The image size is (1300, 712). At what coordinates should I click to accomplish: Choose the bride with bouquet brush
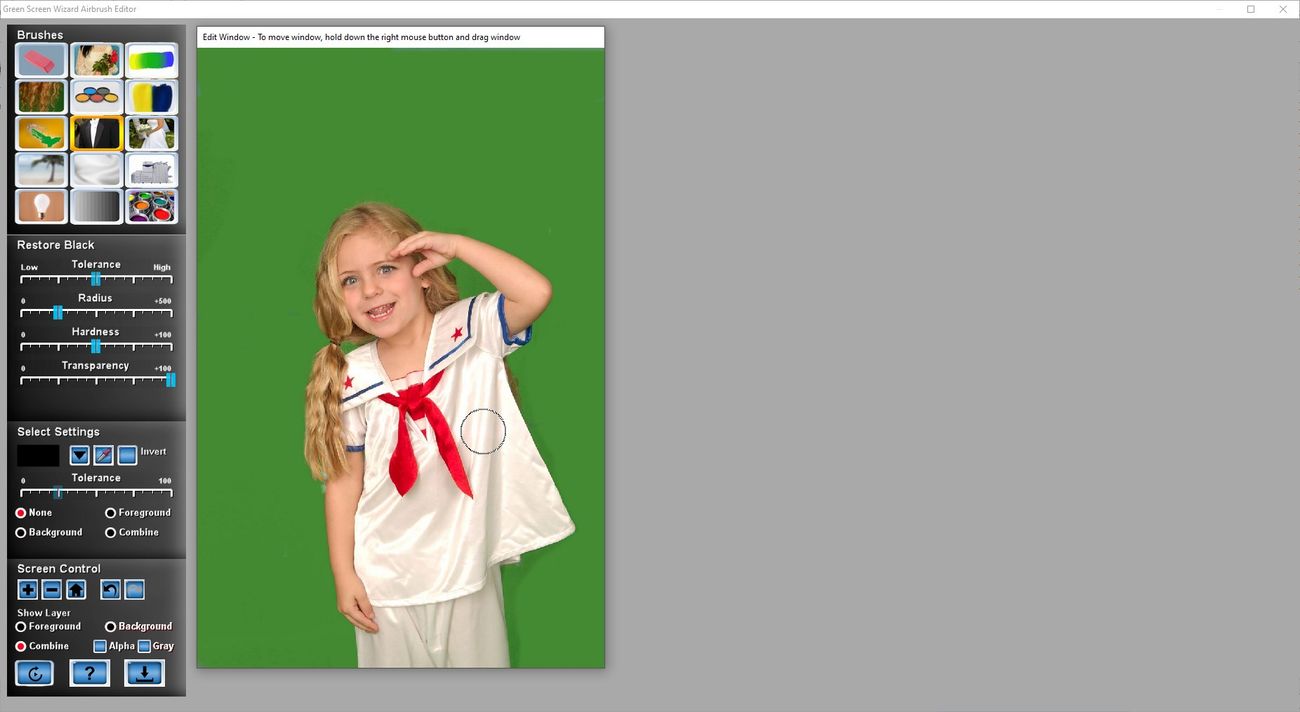click(x=152, y=134)
